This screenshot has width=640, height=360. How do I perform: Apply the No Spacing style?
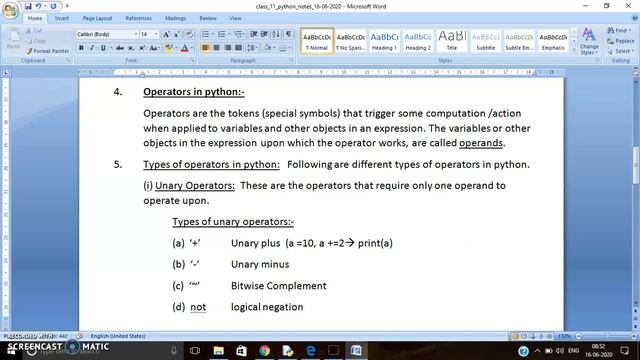(351, 40)
